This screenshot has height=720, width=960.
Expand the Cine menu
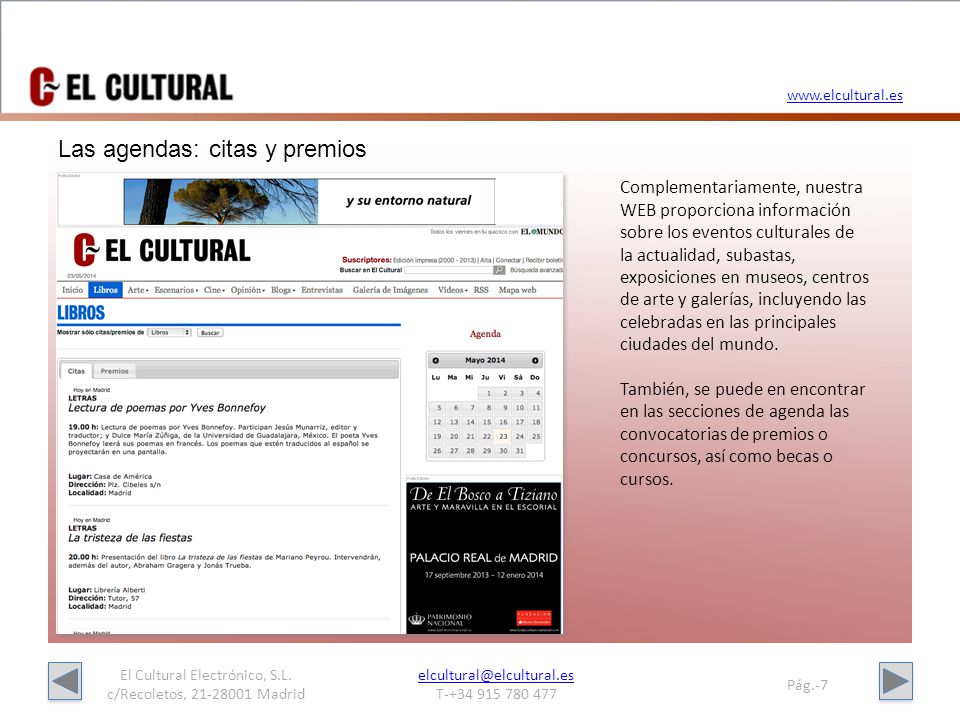214,290
